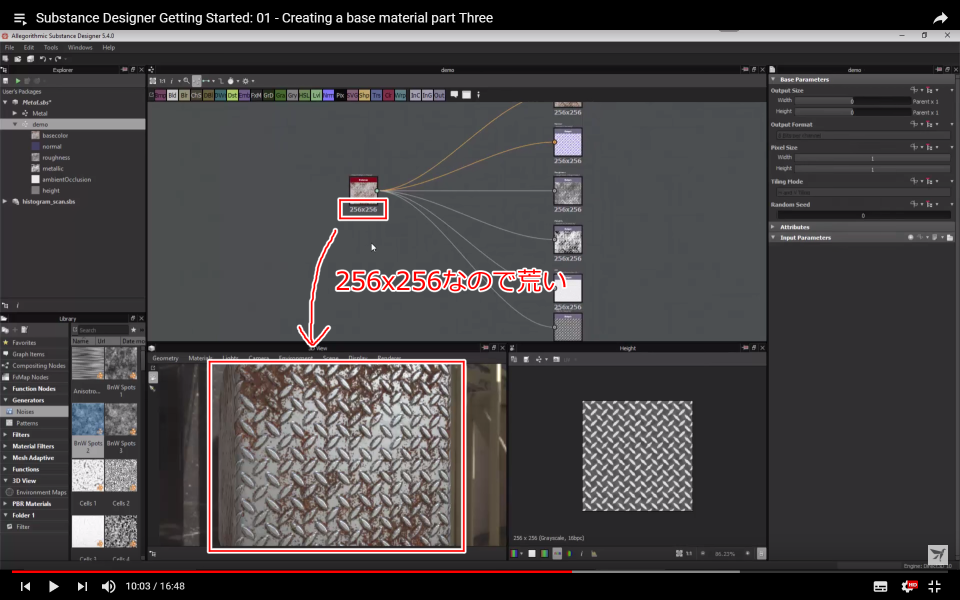Image resolution: width=960 pixels, height=600 pixels.
Task: Click the undo arrow in the main toolbar
Action: click(43, 59)
